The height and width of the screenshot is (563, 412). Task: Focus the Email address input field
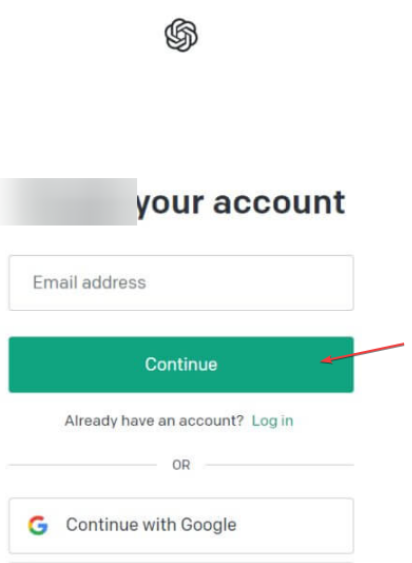181,283
